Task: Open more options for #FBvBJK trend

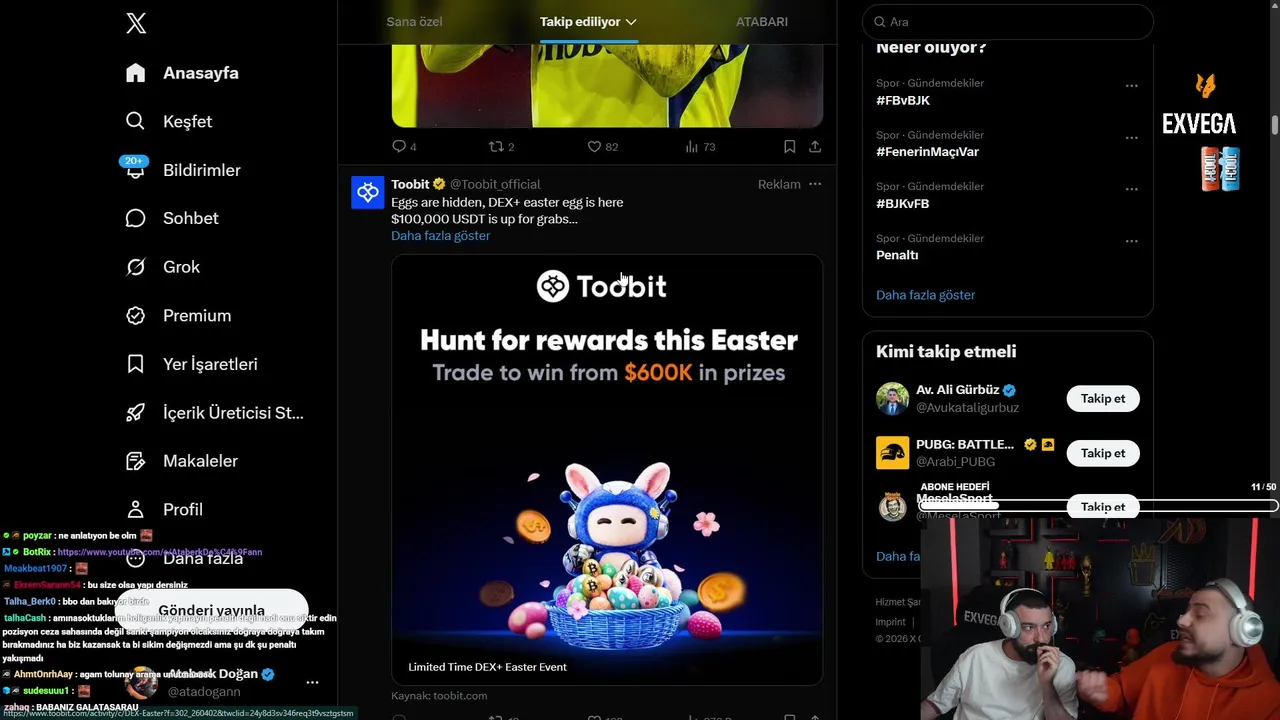Action: coord(1132,86)
